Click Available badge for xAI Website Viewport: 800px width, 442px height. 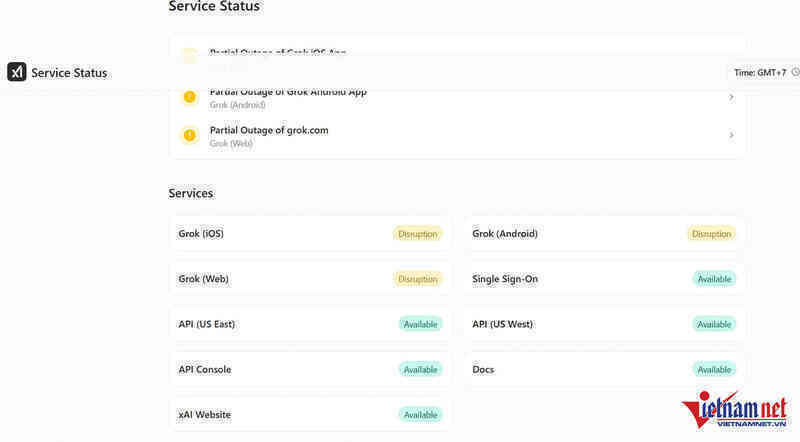coord(420,415)
